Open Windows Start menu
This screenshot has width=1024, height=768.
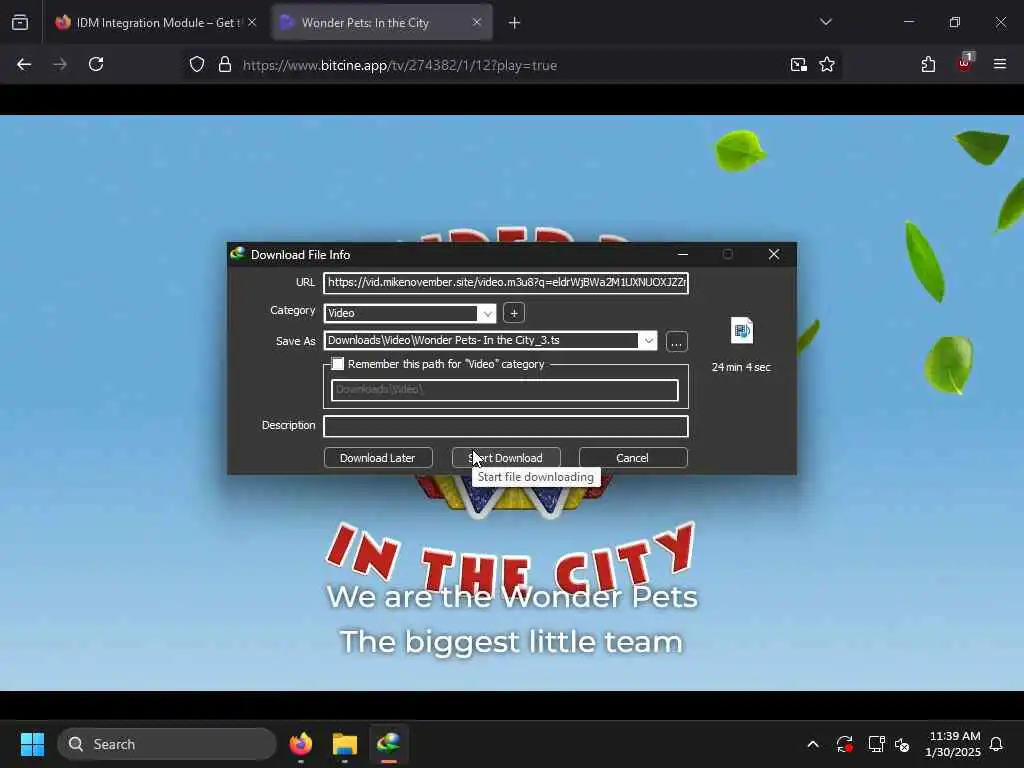32,744
